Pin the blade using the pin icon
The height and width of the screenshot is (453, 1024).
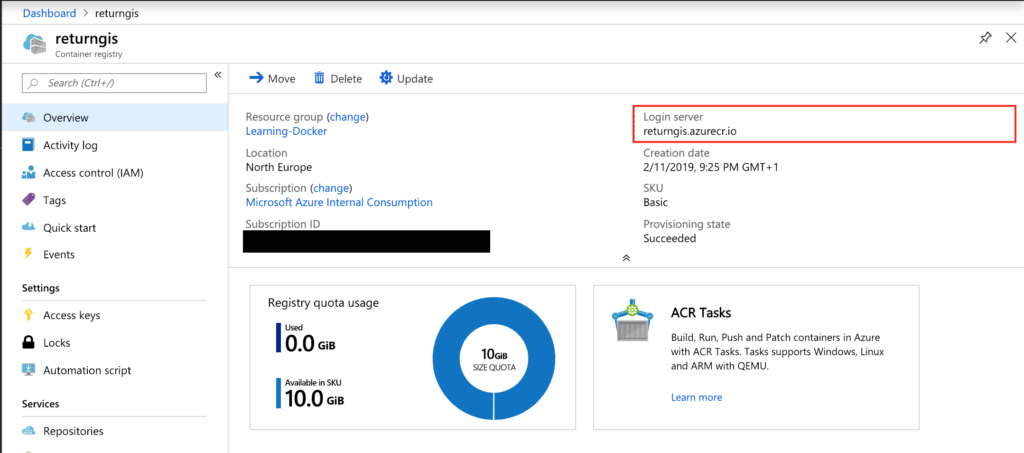[x=985, y=39]
